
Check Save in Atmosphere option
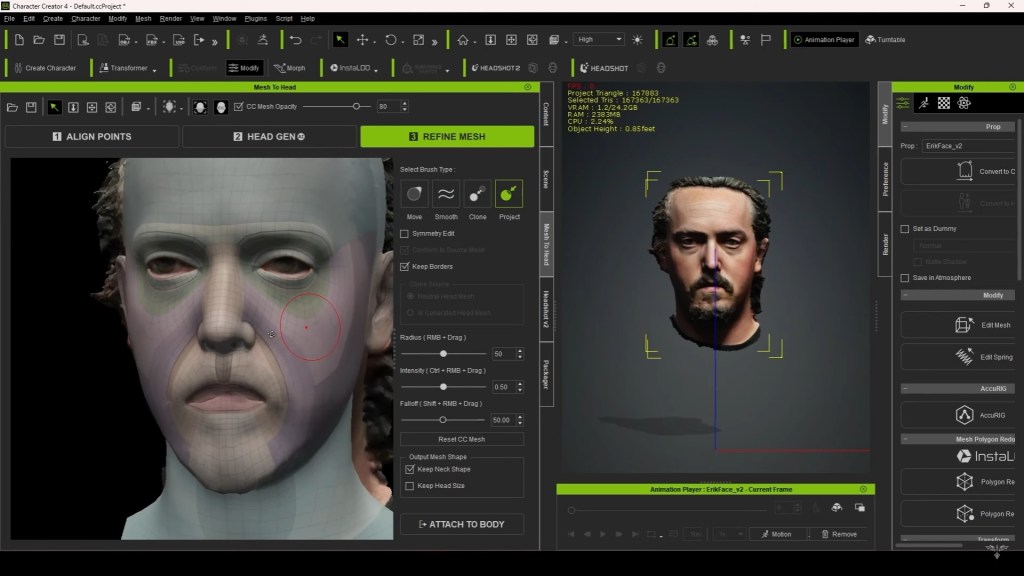904,278
